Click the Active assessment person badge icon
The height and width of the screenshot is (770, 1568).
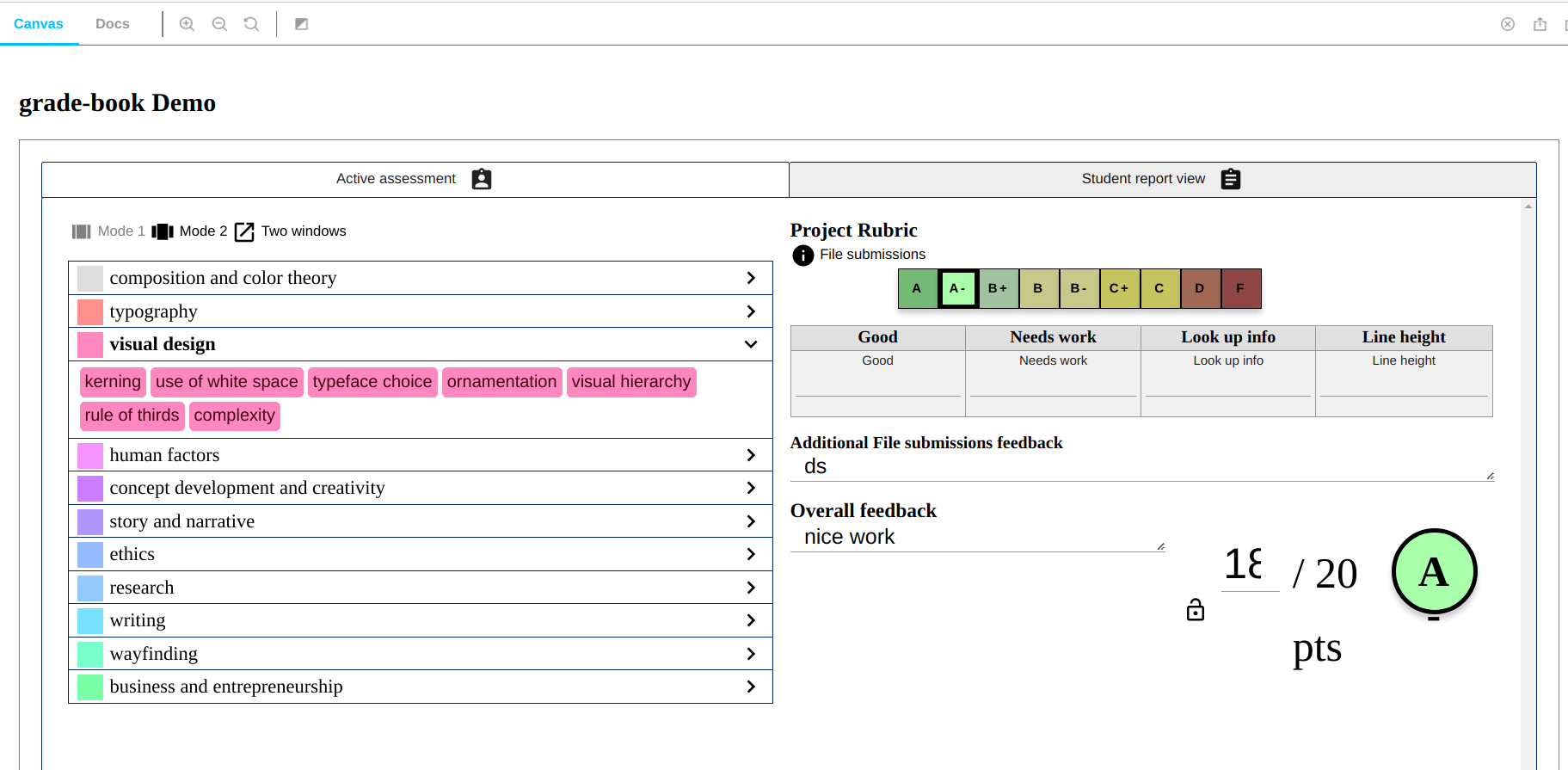(482, 179)
